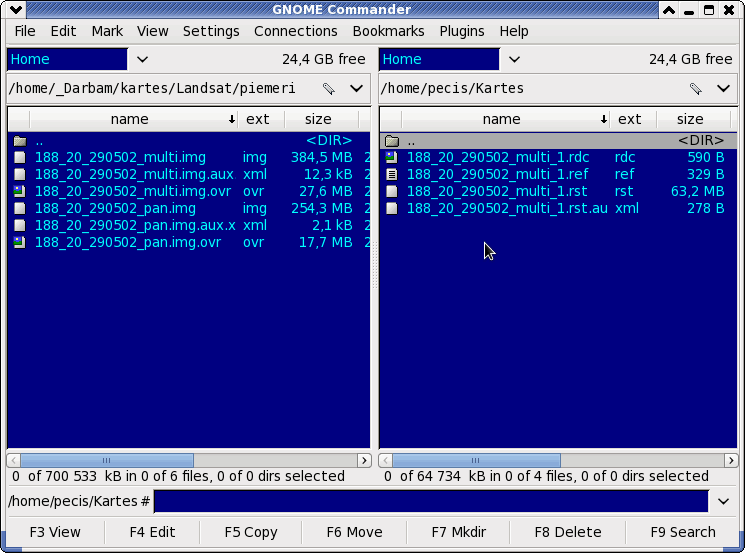Open the Settings menu
Viewport: 745px width, 553px height.
click(x=211, y=31)
